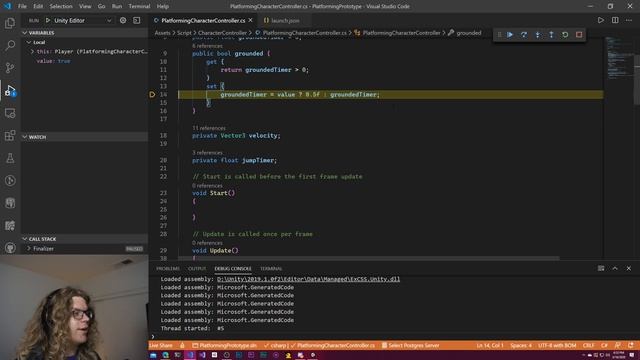Image resolution: width=640 pixels, height=360 pixels.
Task: Open the Extensions view
Action: [x=10, y=136]
